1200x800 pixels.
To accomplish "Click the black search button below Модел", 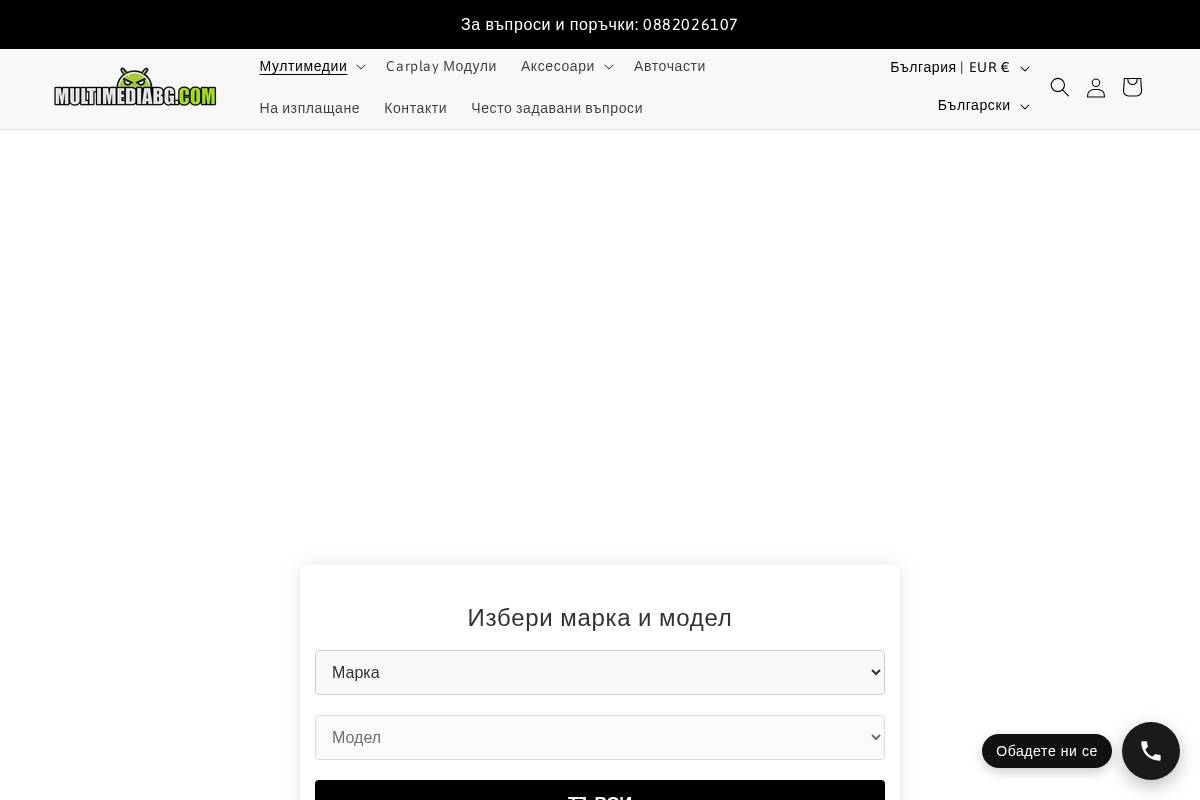I will coord(600,790).
